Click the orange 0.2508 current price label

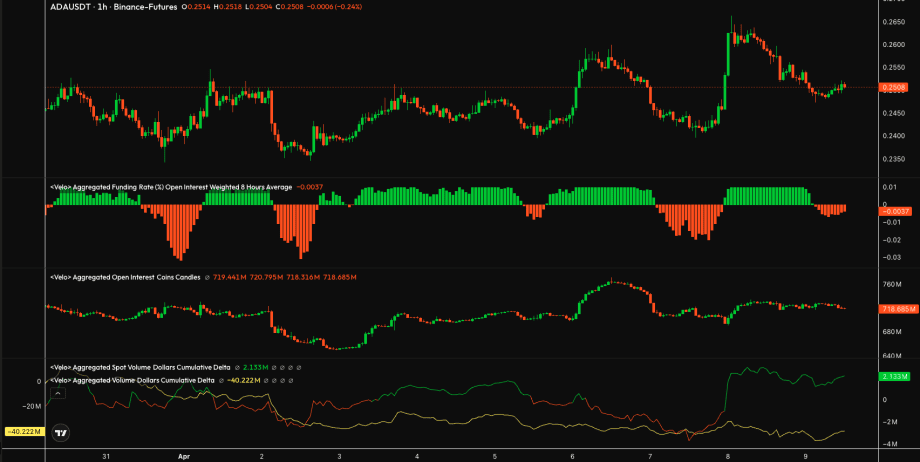coord(893,88)
